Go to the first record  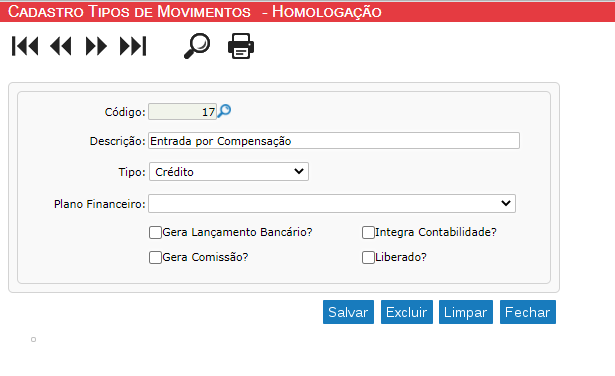[25, 46]
